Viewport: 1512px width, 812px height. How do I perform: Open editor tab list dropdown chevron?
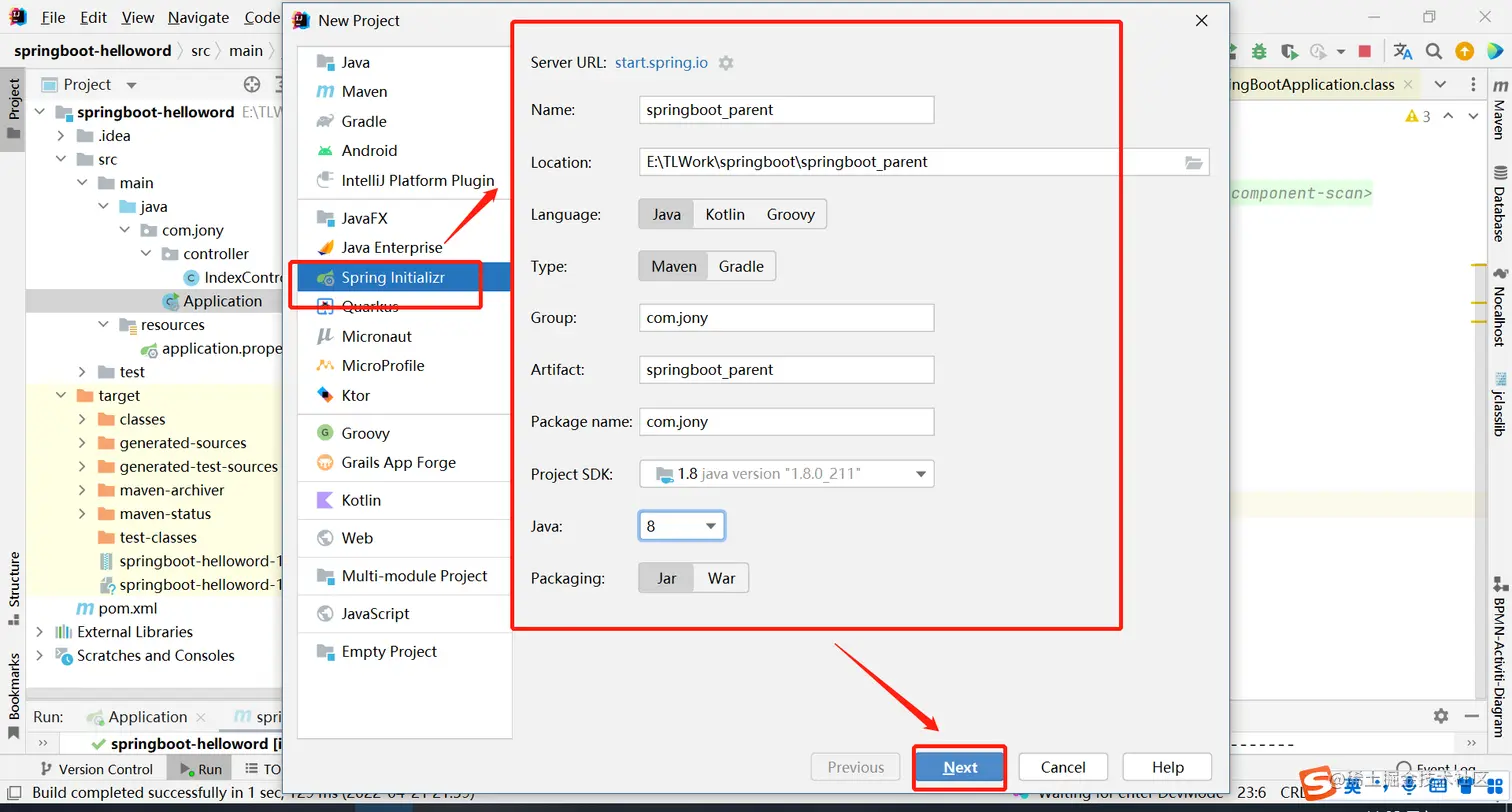tap(1440, 85)
